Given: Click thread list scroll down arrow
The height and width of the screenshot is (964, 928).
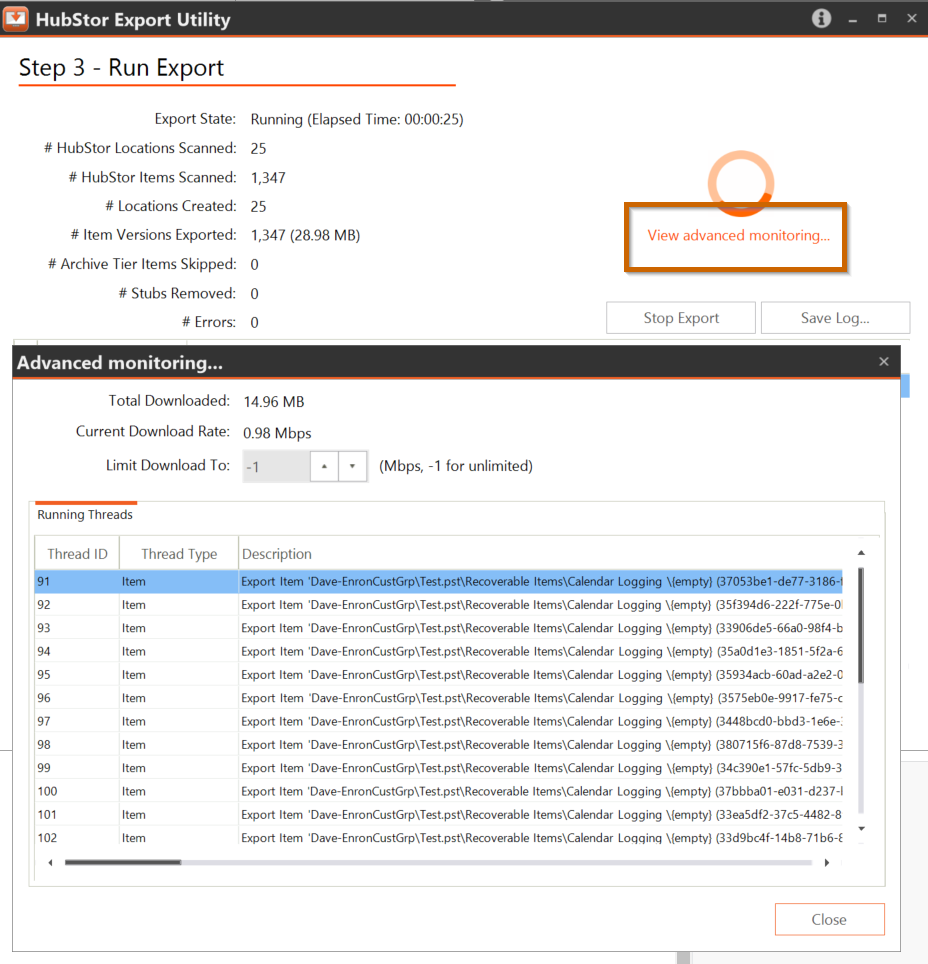Looking at the screenshot, I should pyautogui.click(x=861, y=829).
